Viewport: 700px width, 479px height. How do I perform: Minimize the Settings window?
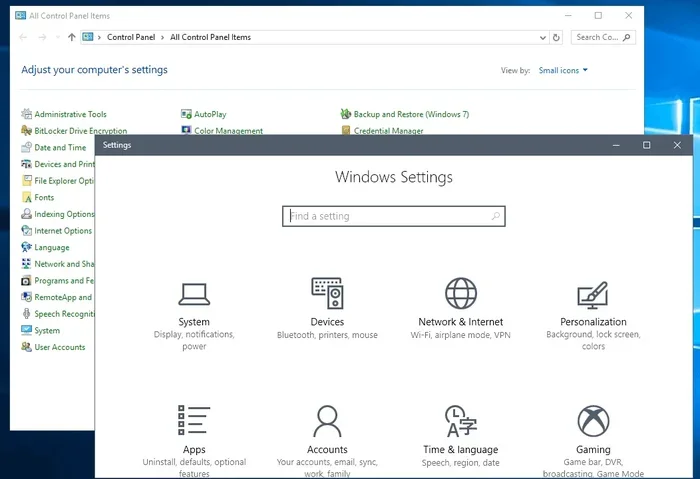pos(616,145)
